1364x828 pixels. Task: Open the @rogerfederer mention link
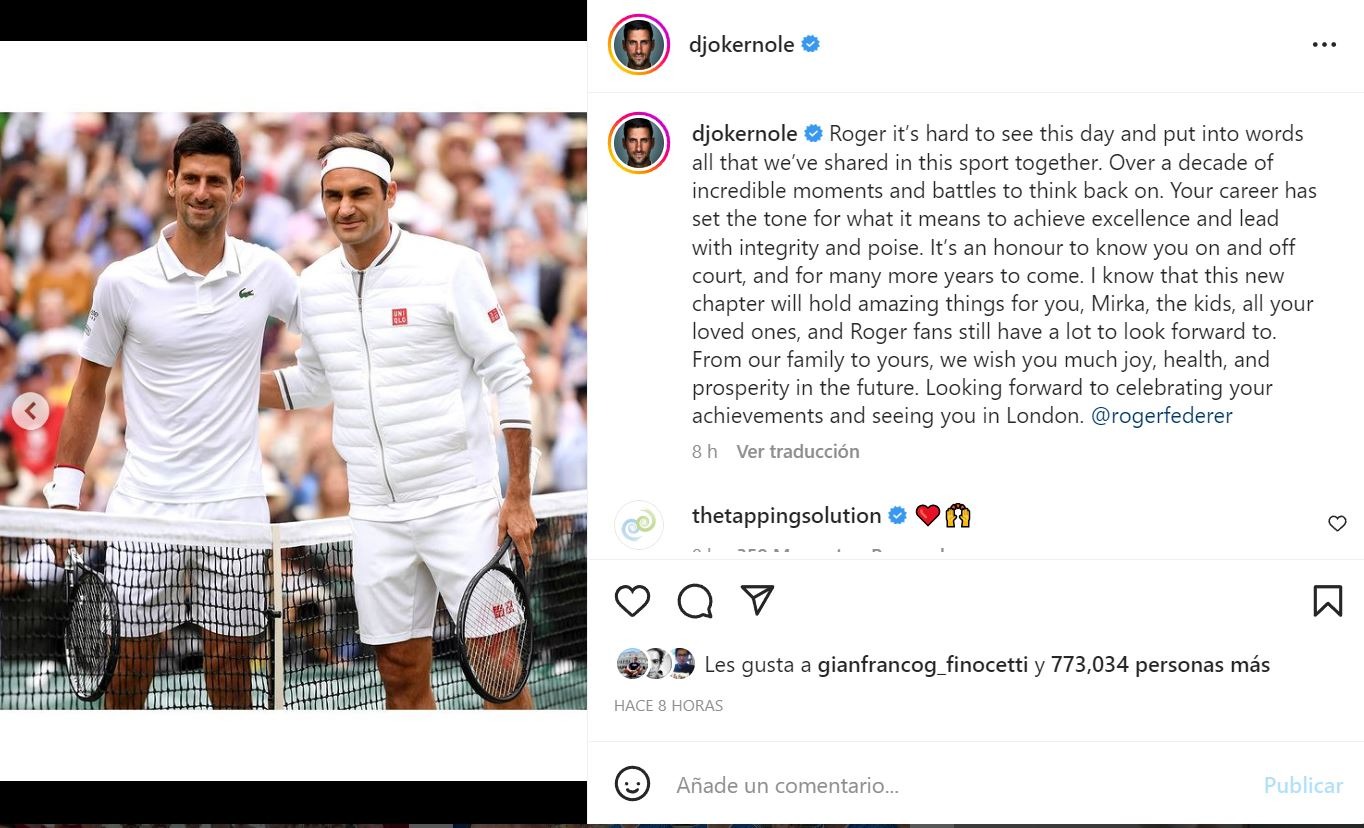1162,416
